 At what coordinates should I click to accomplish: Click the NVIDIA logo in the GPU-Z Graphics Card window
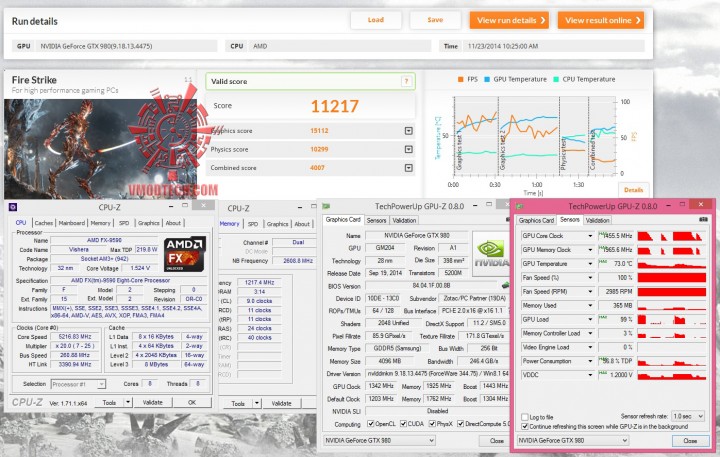pyautogui.click(x=490, y=254)
